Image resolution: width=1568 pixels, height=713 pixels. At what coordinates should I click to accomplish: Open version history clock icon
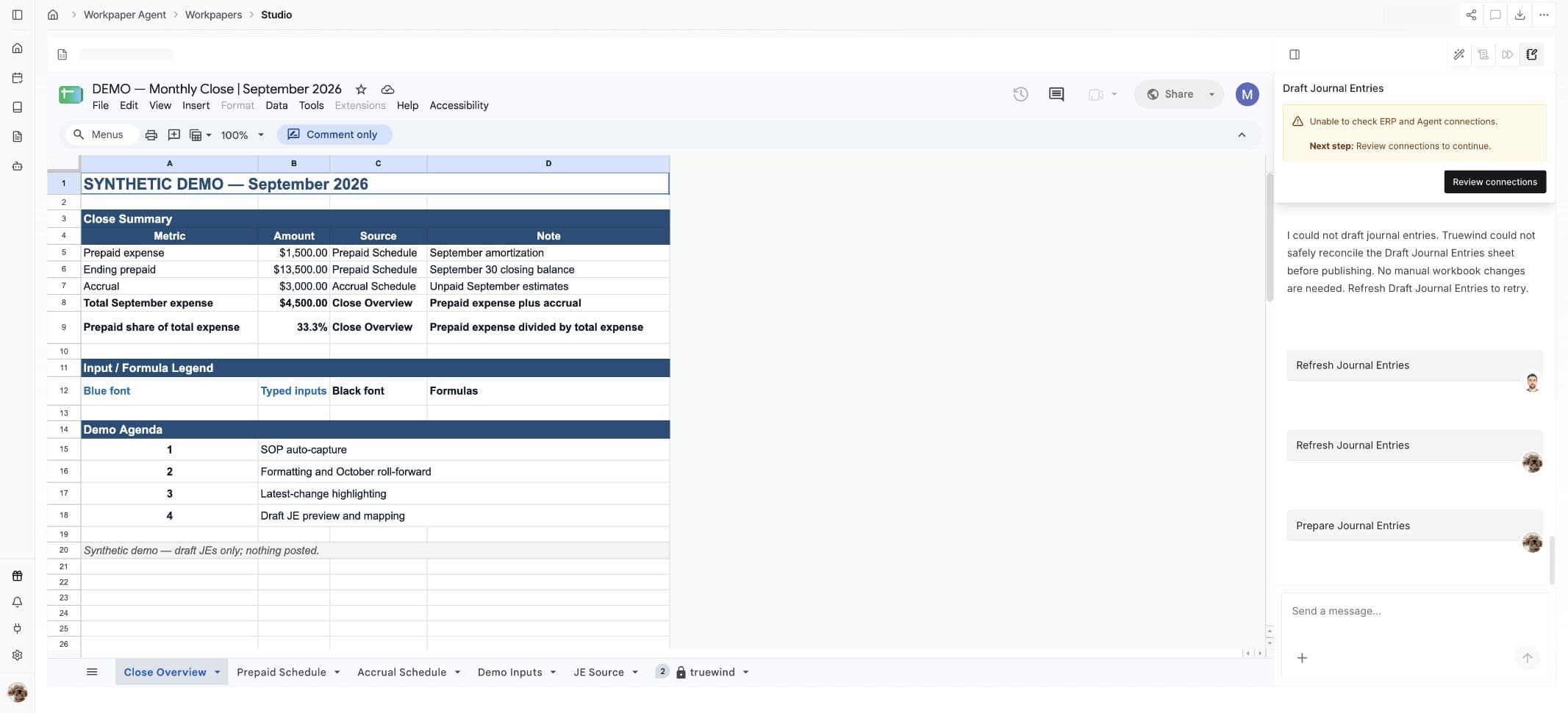pyautogui.click(x=1020, y=94)
